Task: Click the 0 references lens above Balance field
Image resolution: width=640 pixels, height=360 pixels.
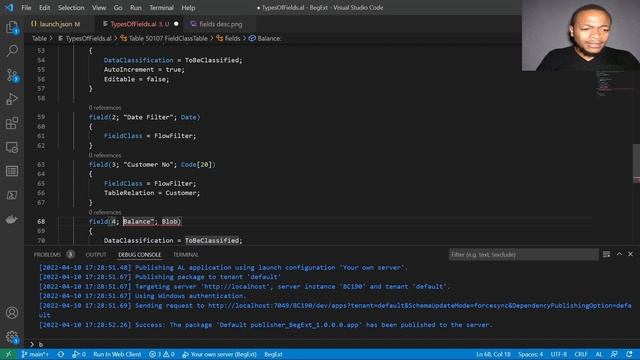Action: pyautogui.click(x=105, y=212)
